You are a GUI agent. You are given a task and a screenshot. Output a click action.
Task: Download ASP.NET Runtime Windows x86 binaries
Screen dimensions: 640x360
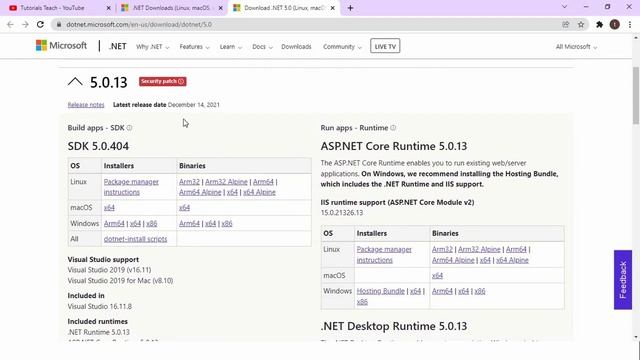[480, 291]
